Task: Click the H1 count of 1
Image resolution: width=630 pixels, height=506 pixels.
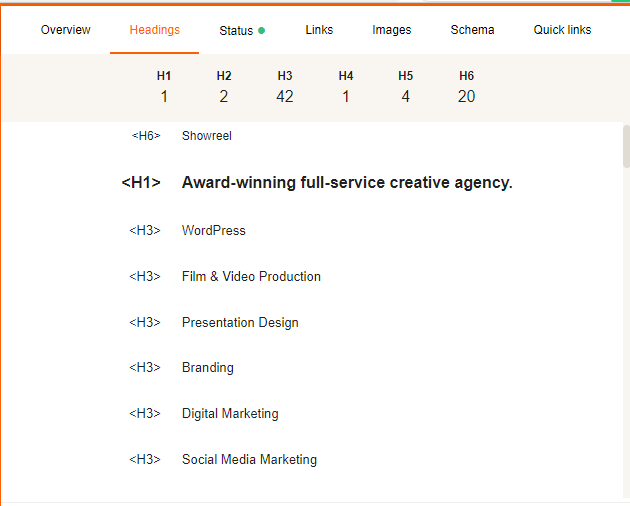Action: point(164,96)
